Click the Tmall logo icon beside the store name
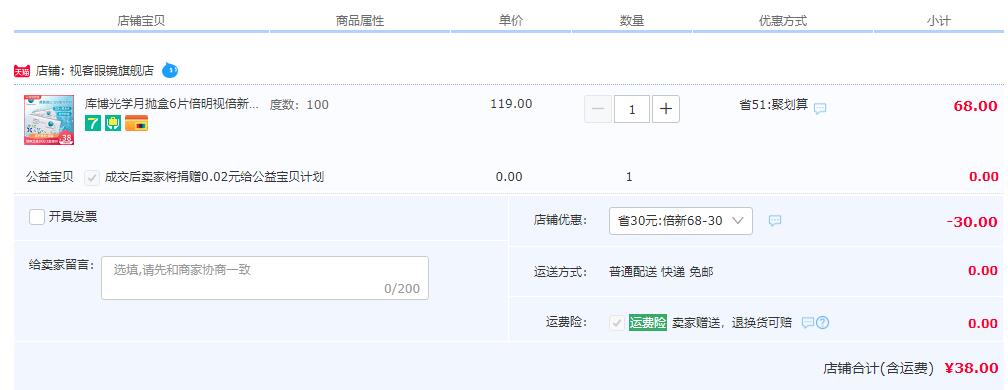Viewport: 1008px width, 390px height. (x=22, y=71)
